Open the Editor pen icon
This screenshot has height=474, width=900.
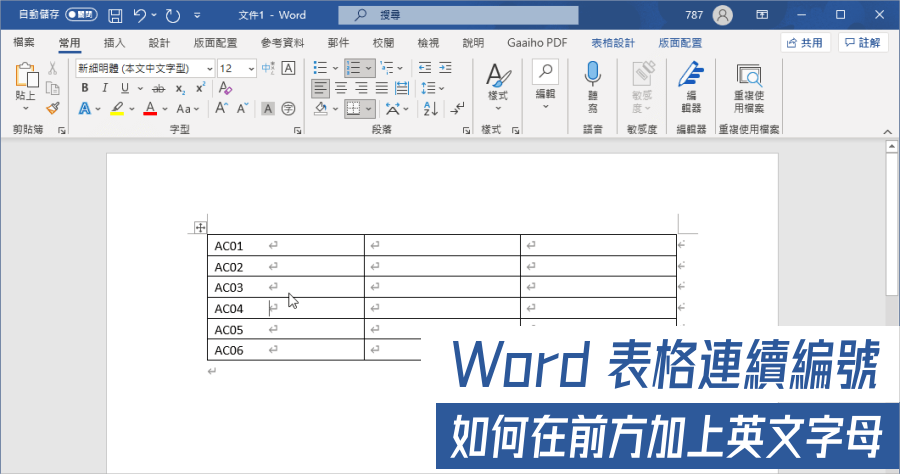tap(691, 75)
